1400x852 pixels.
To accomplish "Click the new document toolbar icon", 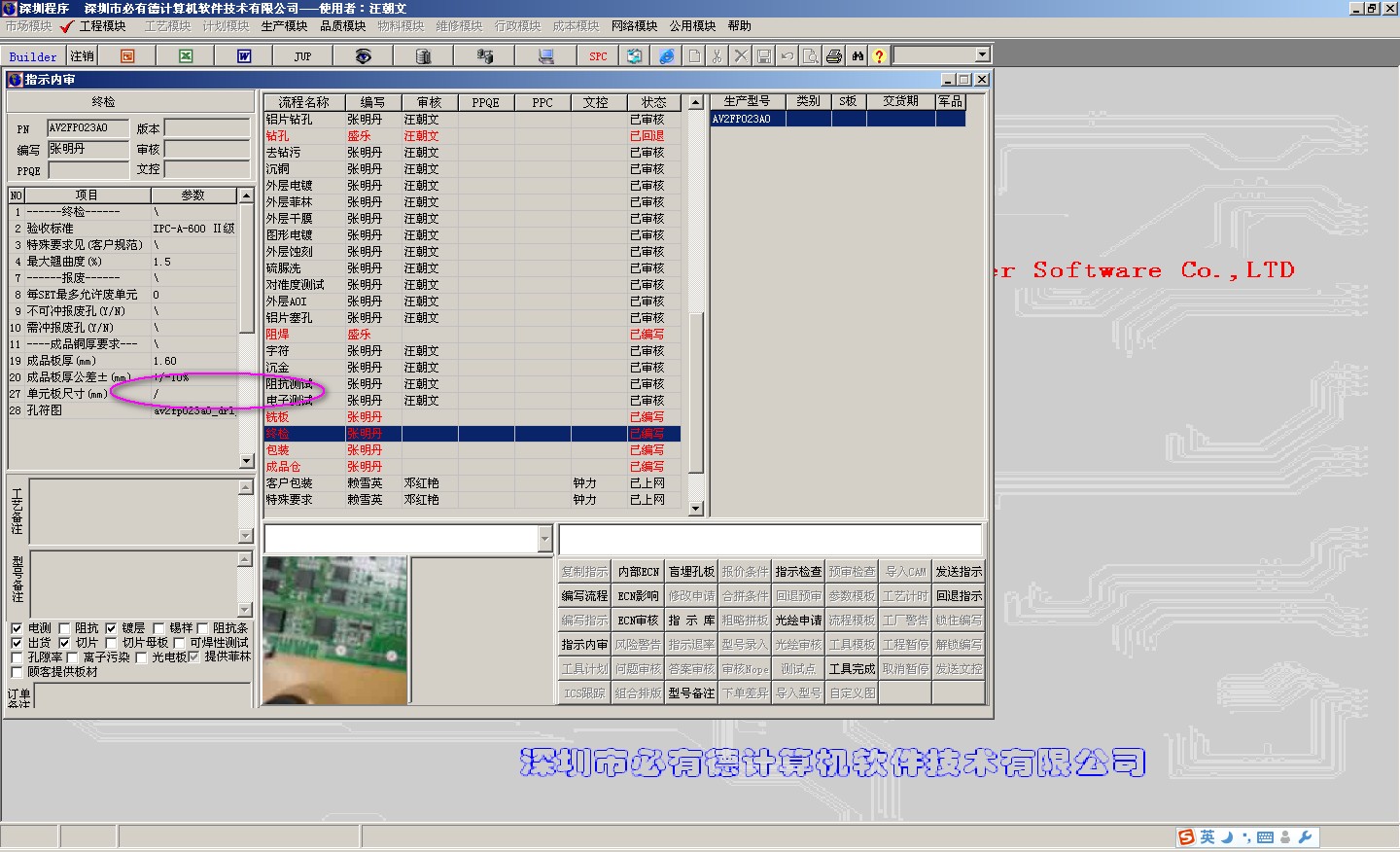I will point(694,56).
